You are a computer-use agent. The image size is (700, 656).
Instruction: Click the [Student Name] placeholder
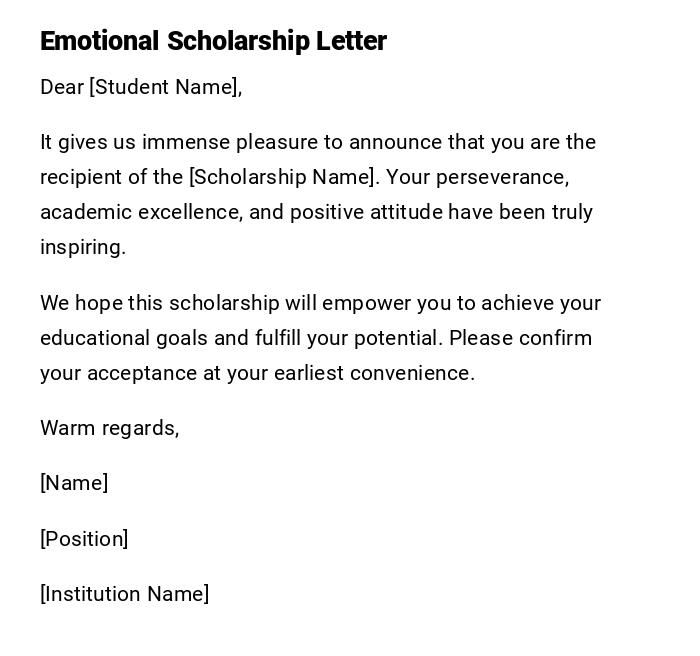coord(164,87)
